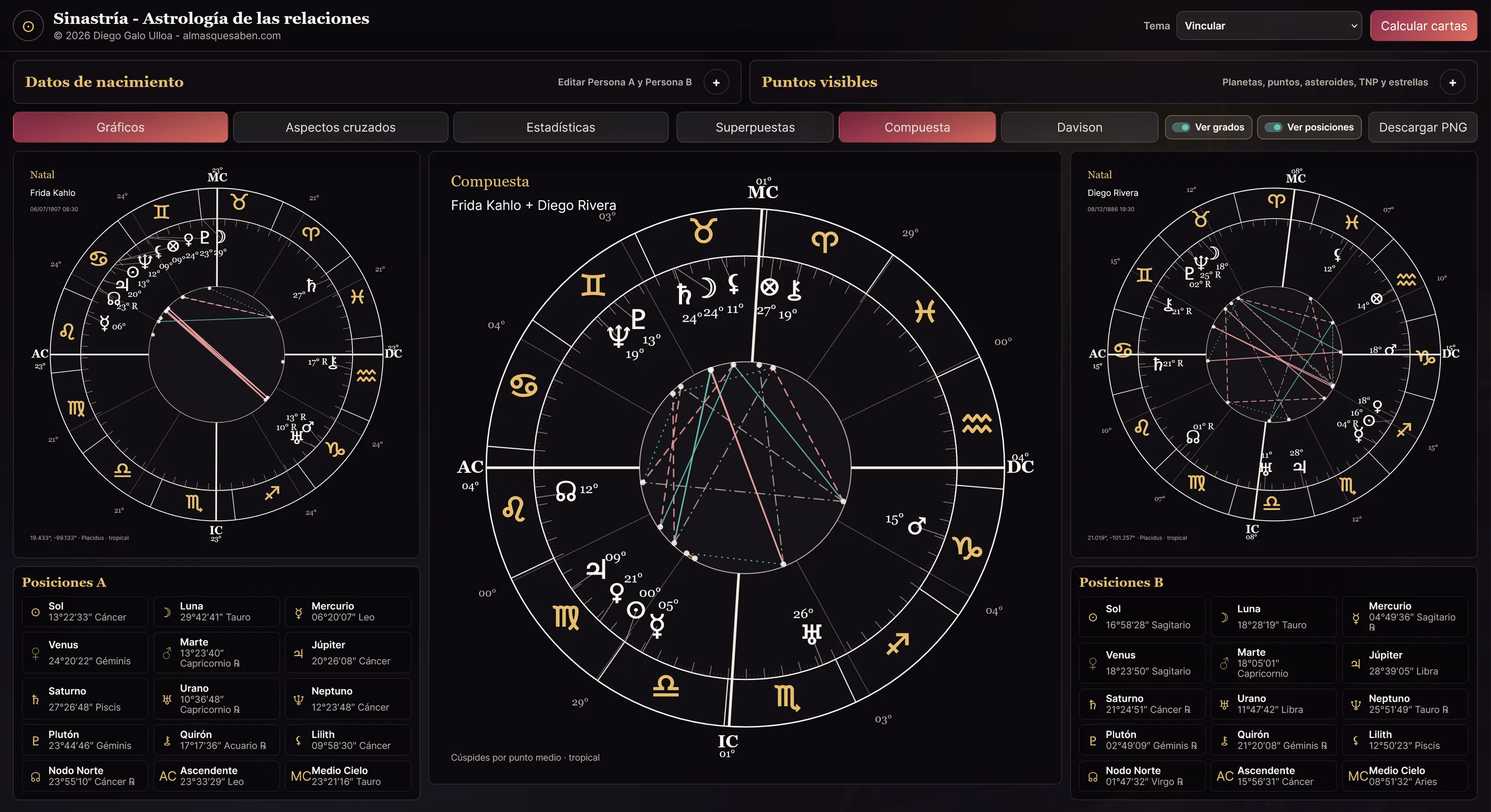Click Saturn symbol at 24° in composite chart
This screenshot has width=1491, height=812.
684,294
